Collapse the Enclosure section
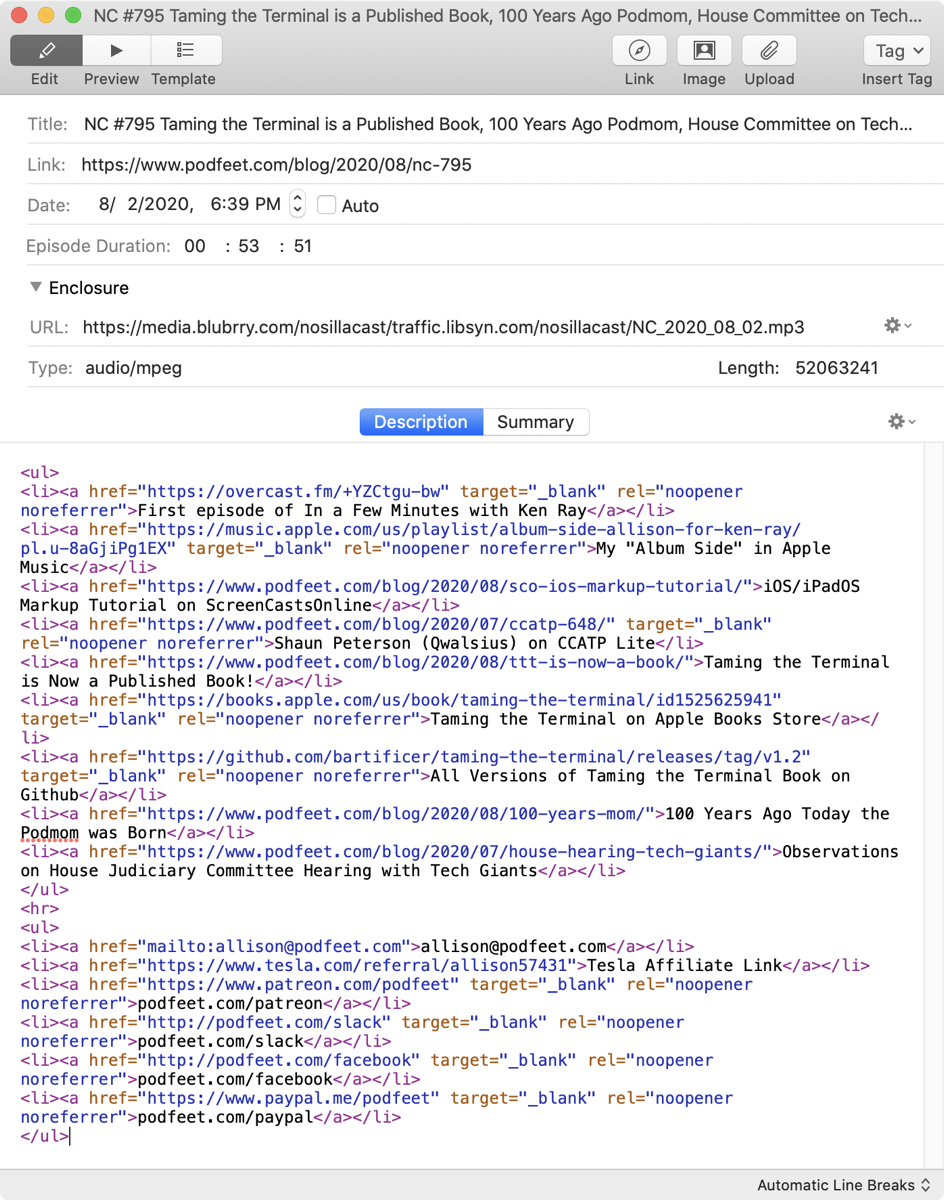 click(x=36, y=287)
